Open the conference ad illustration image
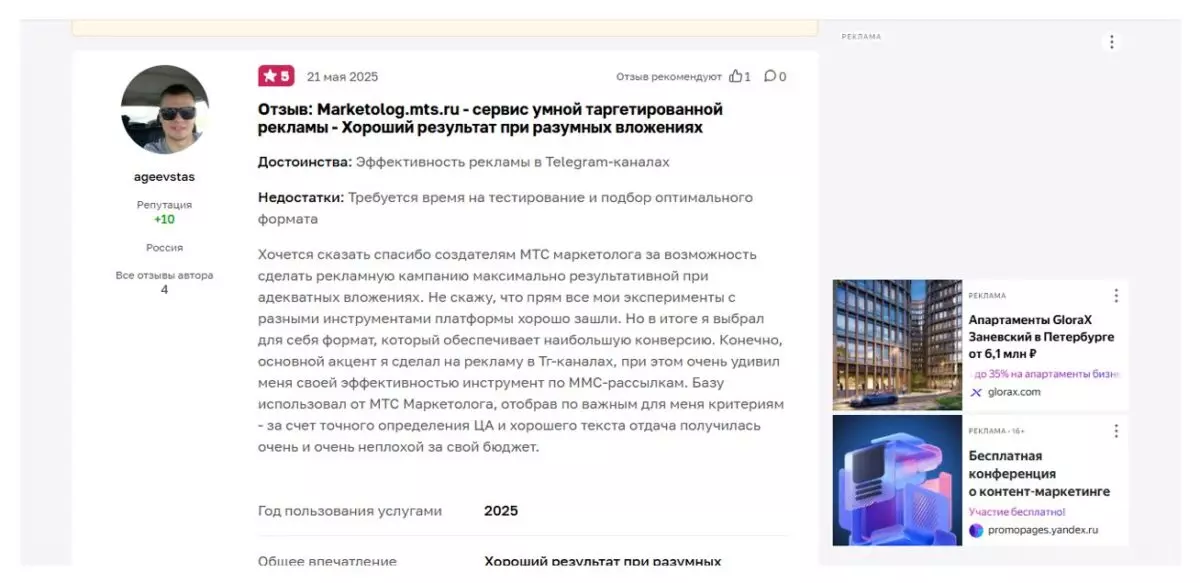The image size is (1200, 583). point(897,480)
